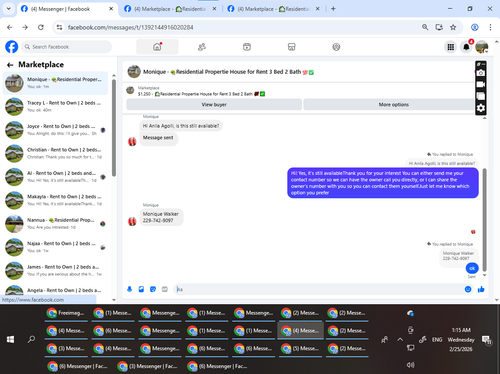The width and height of the screenshot is (500, 374).
Task: Go back with browser back arrow
Action: 10,27
